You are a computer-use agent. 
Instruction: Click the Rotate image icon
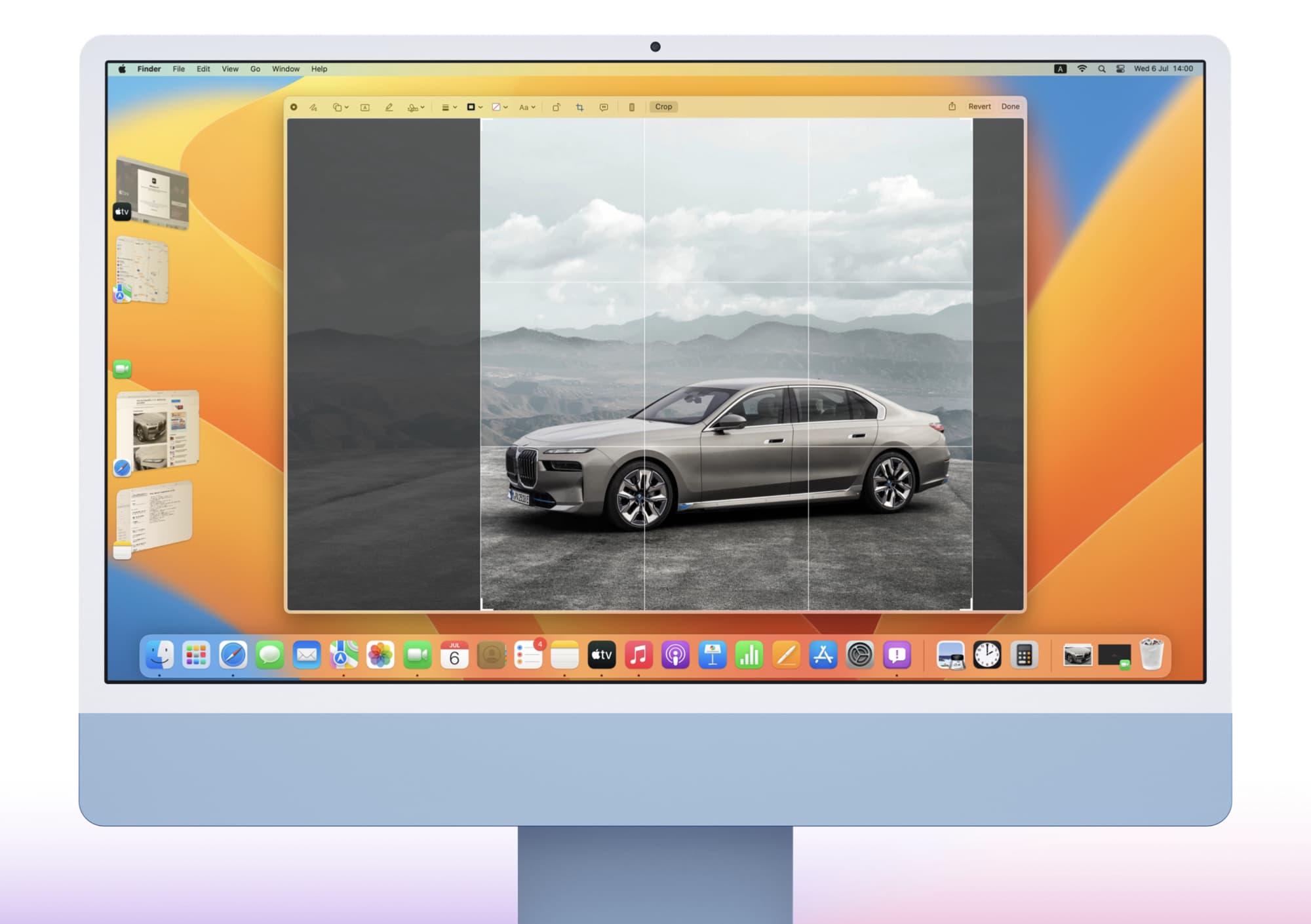pos(556,107)
